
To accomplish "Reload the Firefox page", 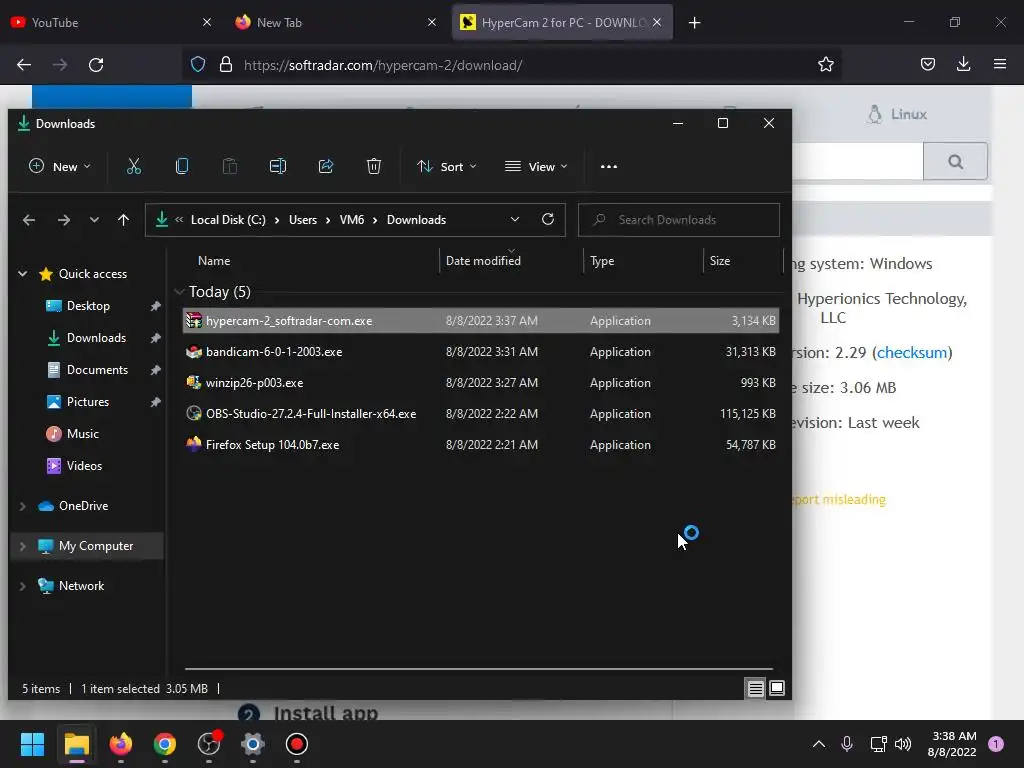I will (x=96, y=65).
